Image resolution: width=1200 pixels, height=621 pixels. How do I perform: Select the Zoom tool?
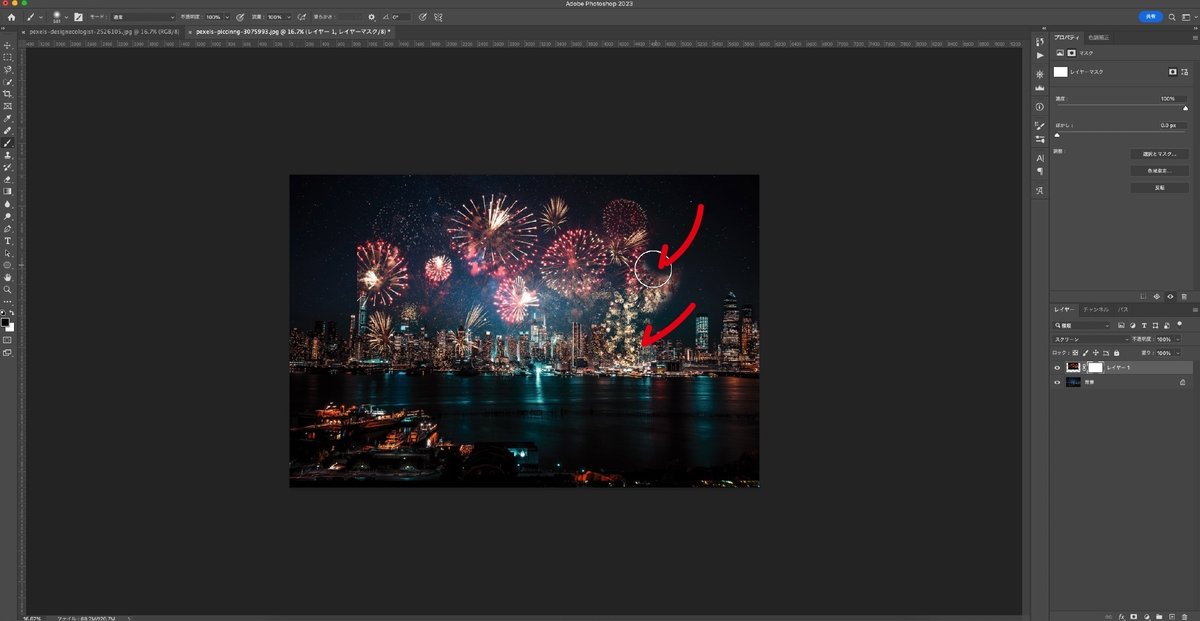tap(8, 289)
